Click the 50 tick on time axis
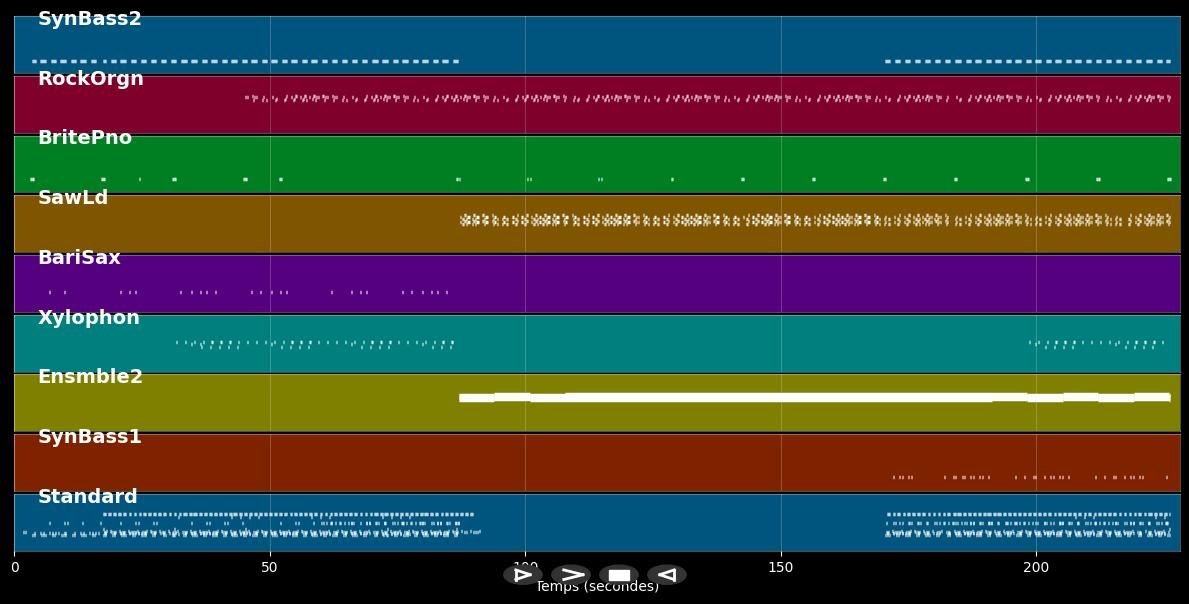The height and width of the screenshot is (604, 1189). pyautogui.click(x=269, y=568)
